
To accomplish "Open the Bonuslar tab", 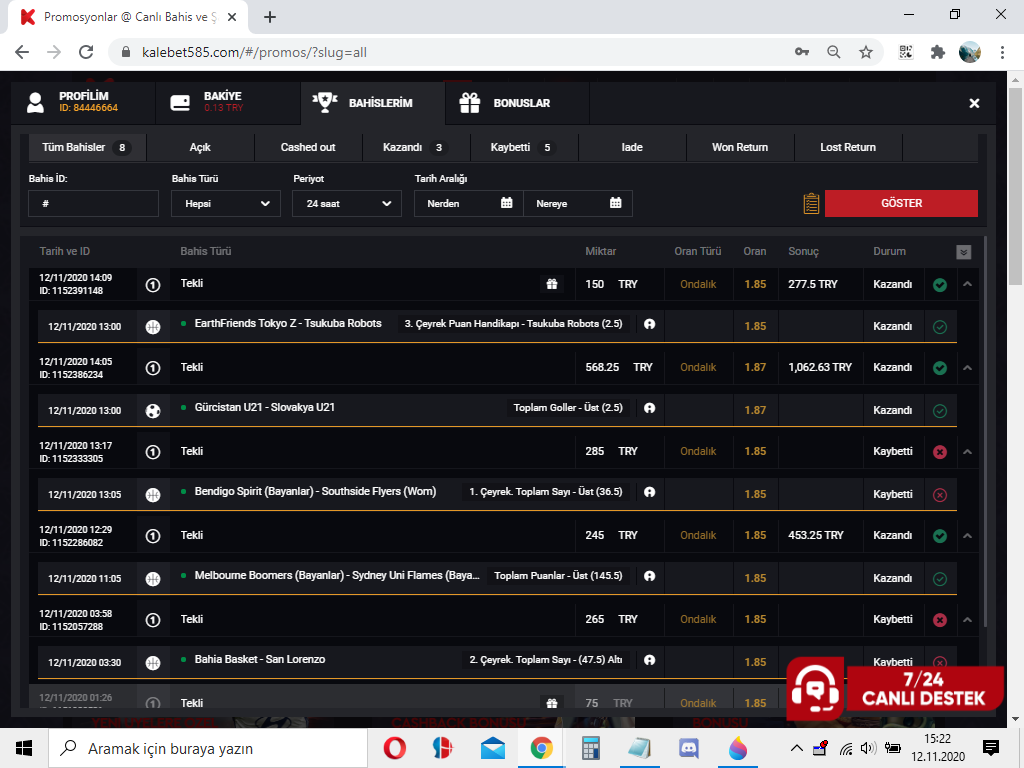I will [x=517, y=103].
